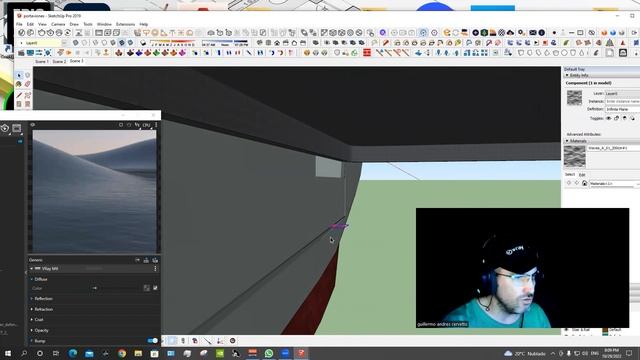This screenshot has height=360, width=640.
Task: Open WhatsApp from the taskbar
Action: pyautogui.click(x=269, y=353)
